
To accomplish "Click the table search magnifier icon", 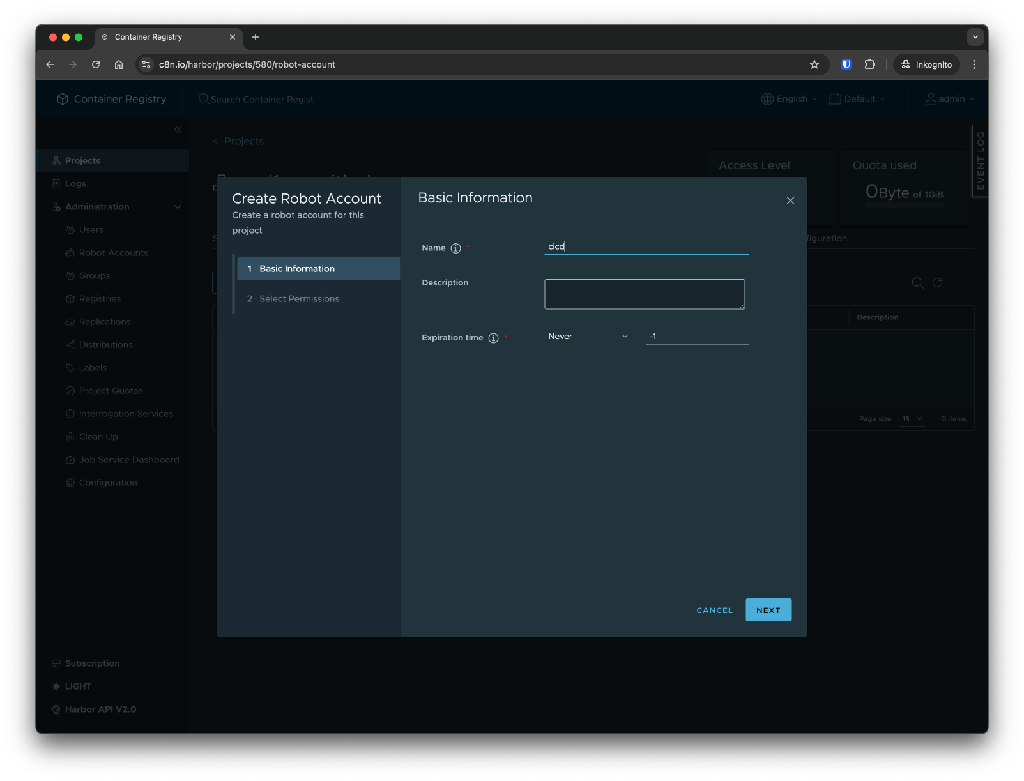I will pos(918,283).
